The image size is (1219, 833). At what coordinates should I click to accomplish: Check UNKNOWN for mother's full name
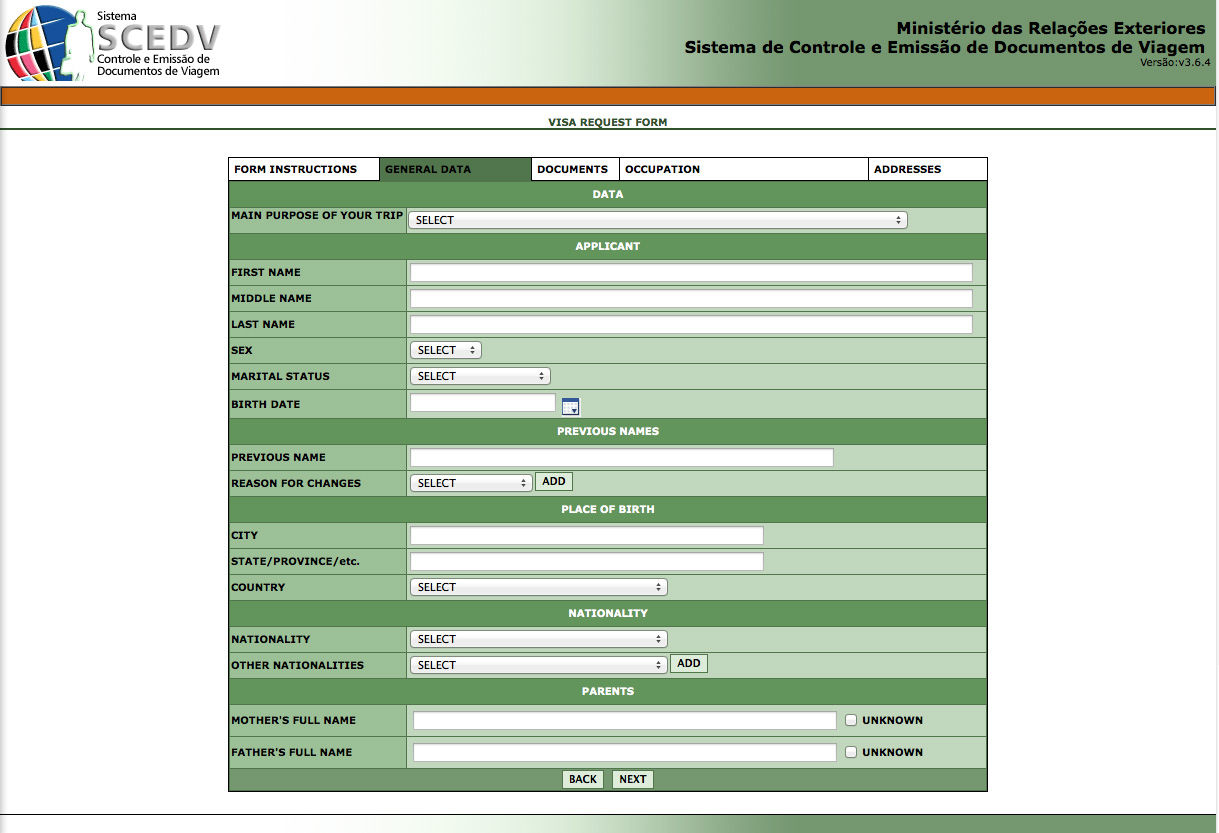click(x=851, y=720)
